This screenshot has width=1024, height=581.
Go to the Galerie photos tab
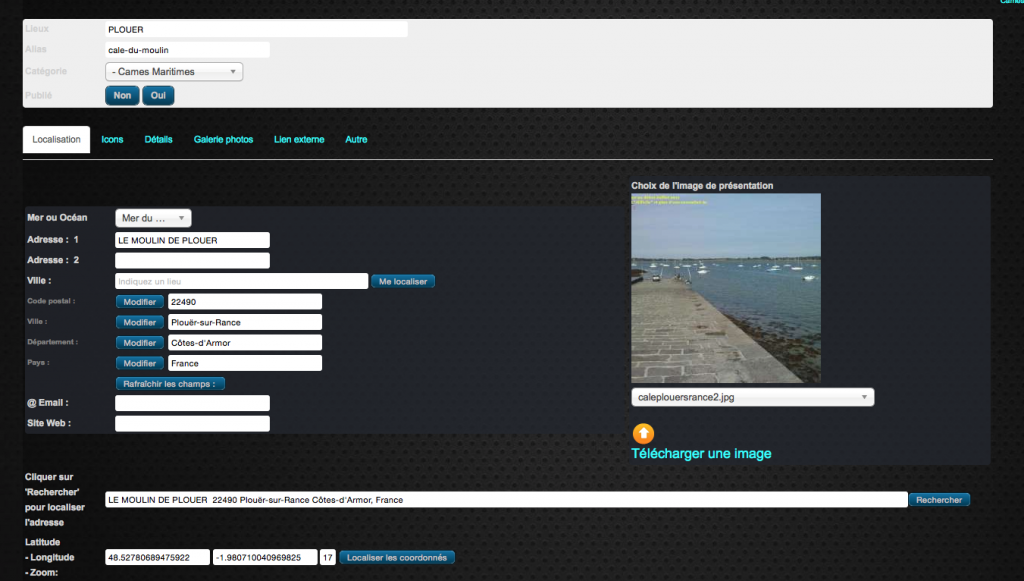pyautogui.click(x=223, y=140)
